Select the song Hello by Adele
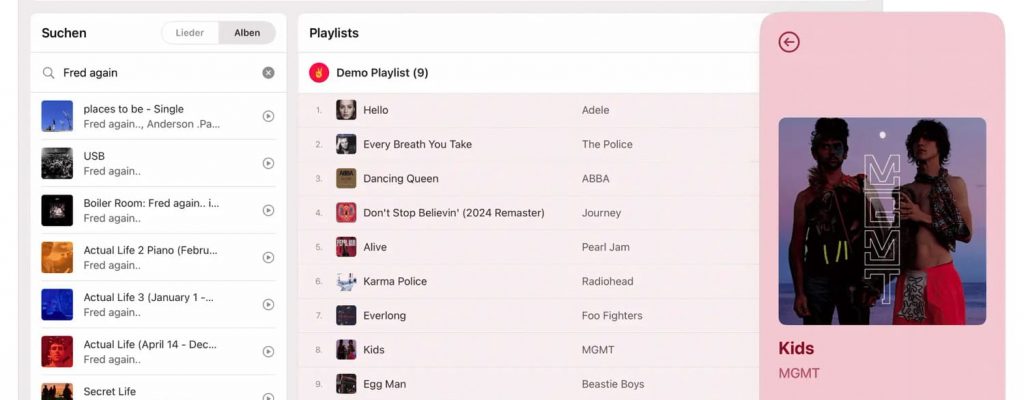Screen dimensions: 1024x400 [375, 110]
